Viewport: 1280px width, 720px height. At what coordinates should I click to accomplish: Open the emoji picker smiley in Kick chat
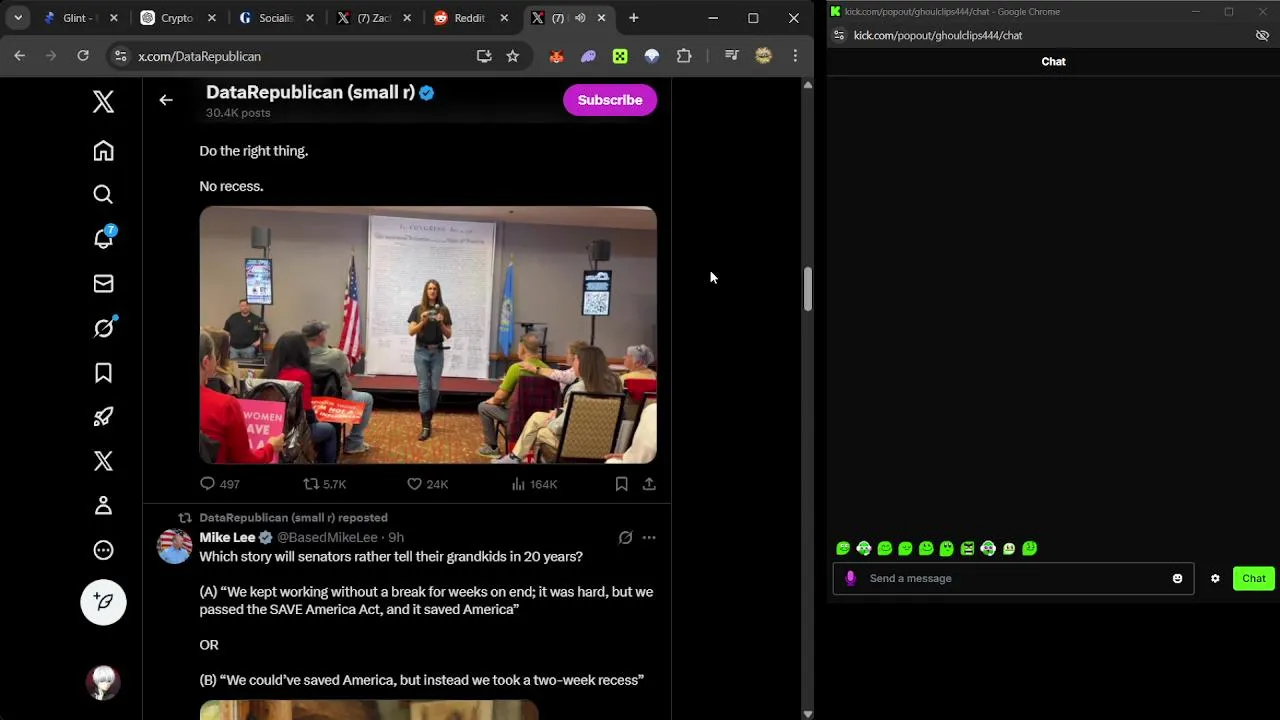coord(1177,578)
